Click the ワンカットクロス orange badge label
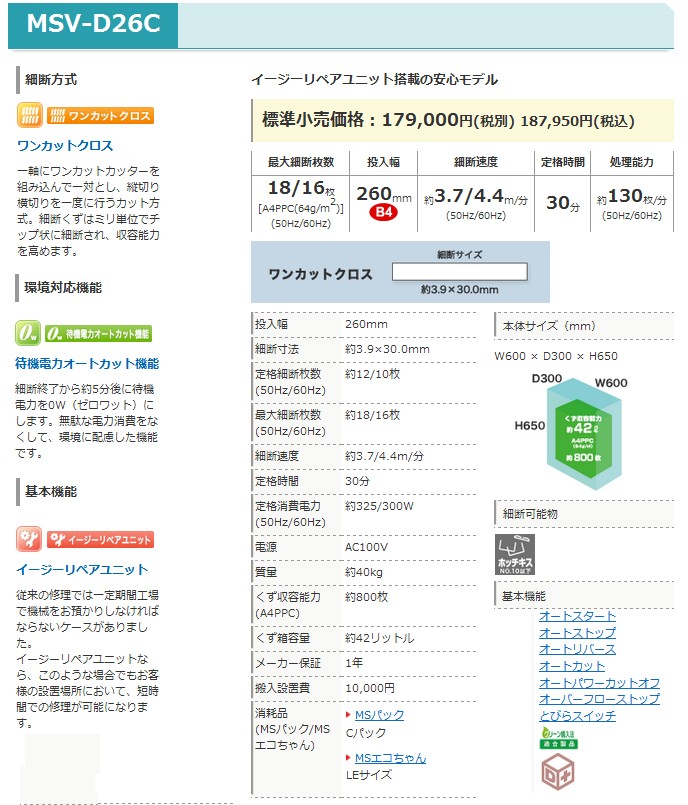The image size is (688, 805). pyautogui.click(x=100, y=116)
